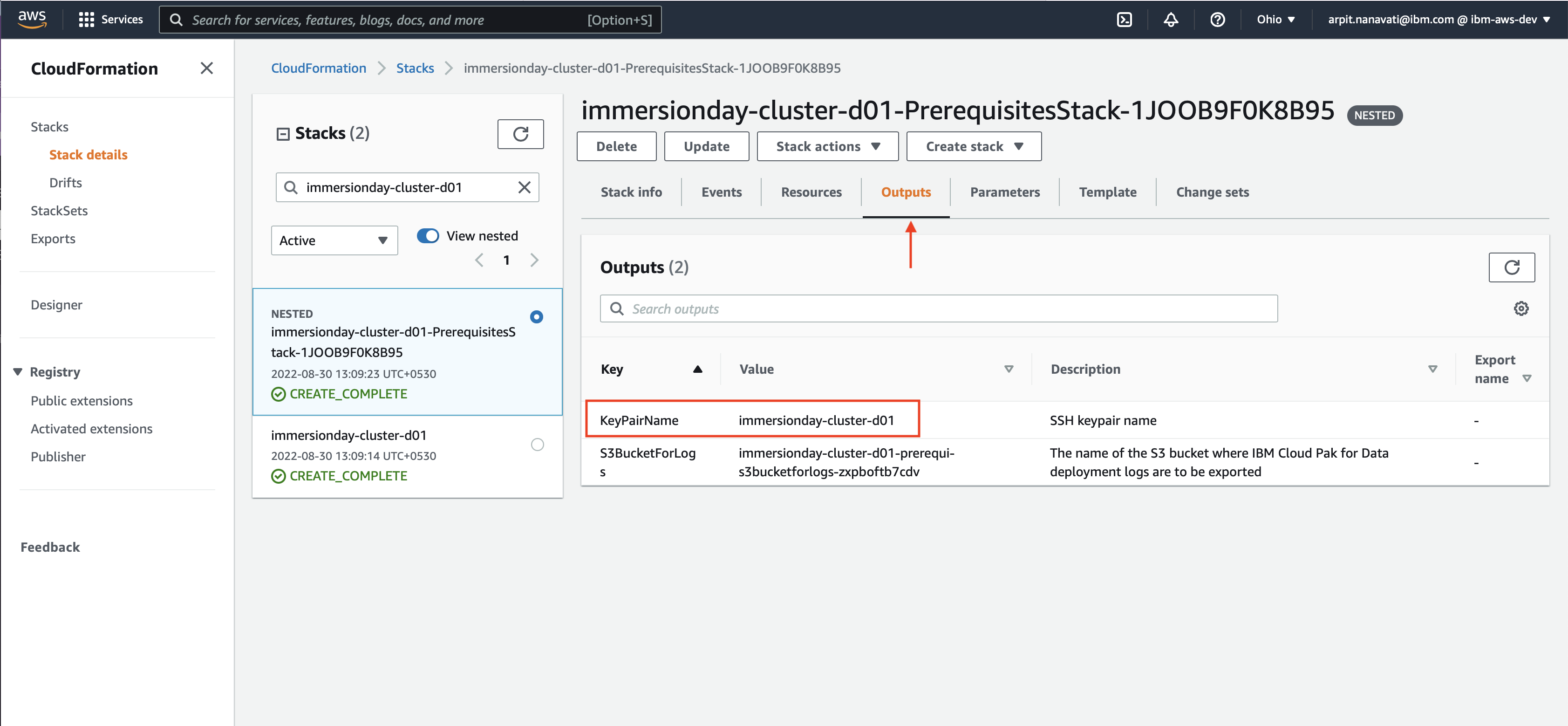Collapse the Registry section
This screenshot has width=1568, height=726.
(18, 372)
